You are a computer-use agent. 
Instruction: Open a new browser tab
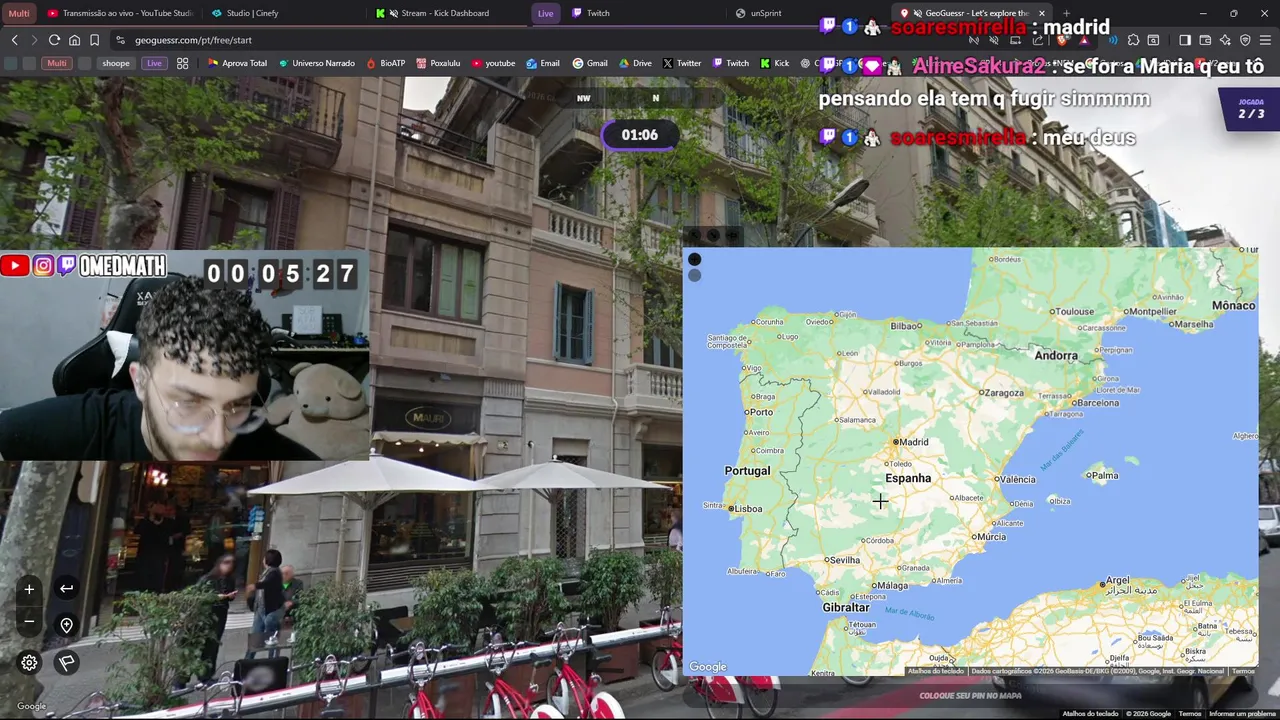1066,13
